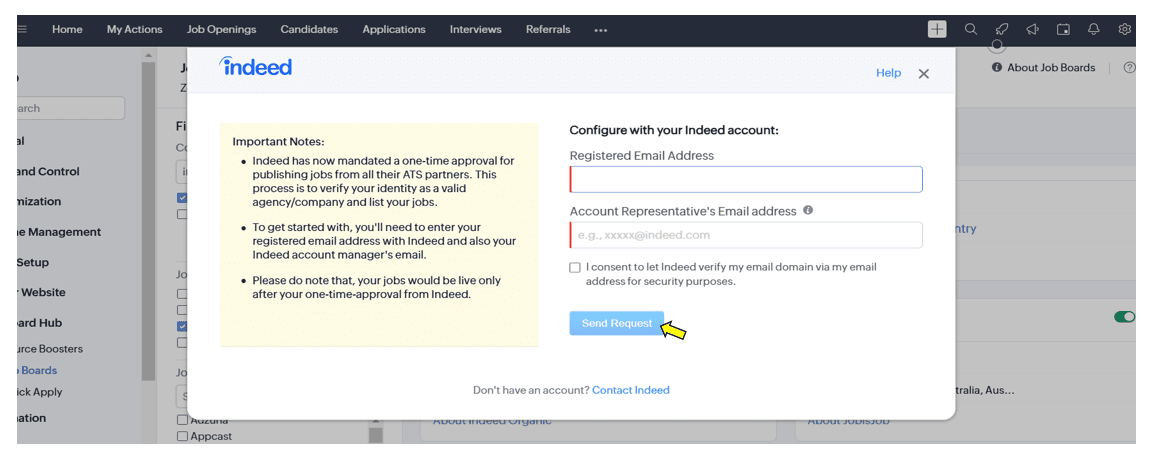
Task: Open the search magnifier icon
Action: [971, 29]
